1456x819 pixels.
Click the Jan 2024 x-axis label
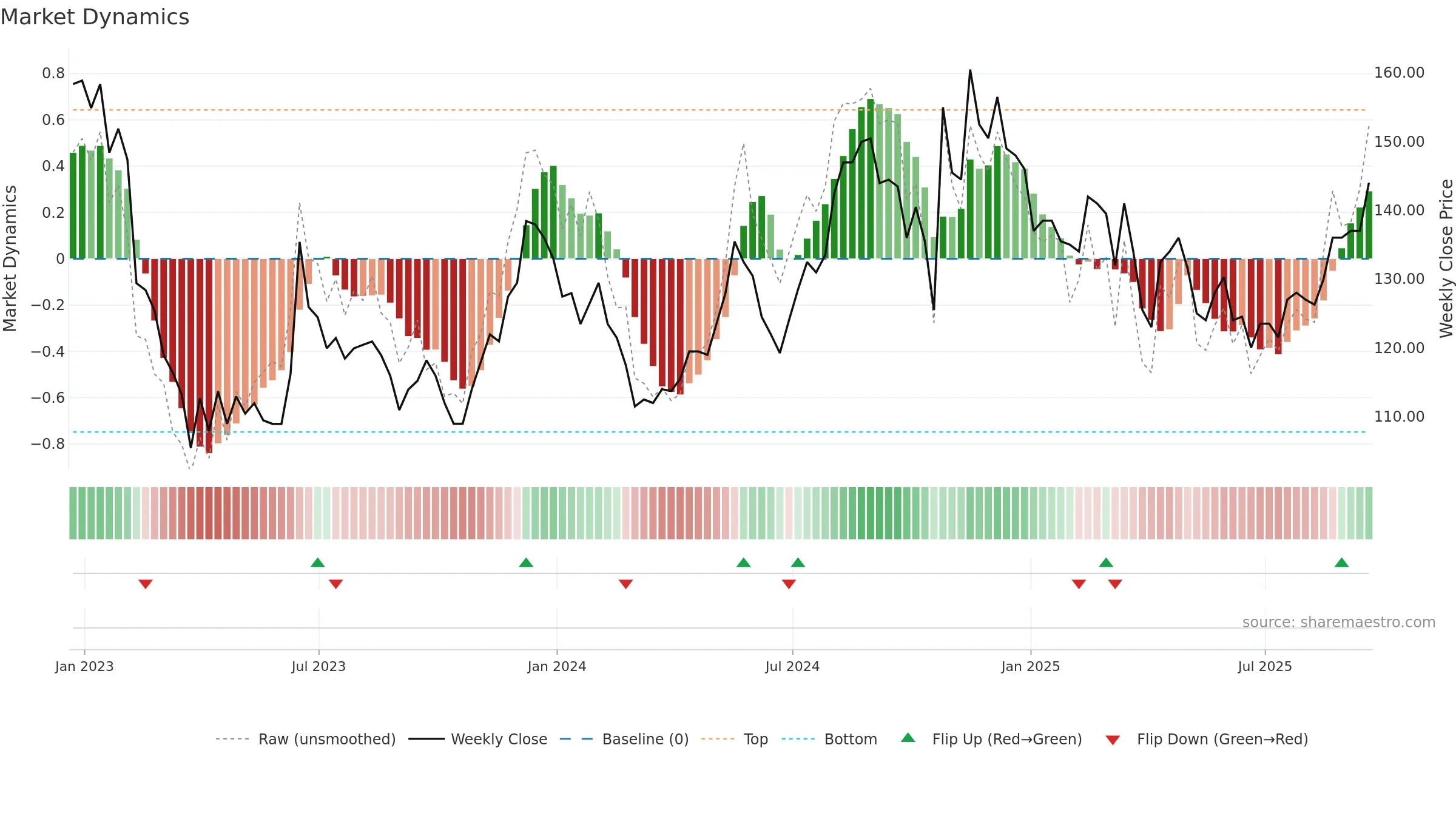click(557, 666)
